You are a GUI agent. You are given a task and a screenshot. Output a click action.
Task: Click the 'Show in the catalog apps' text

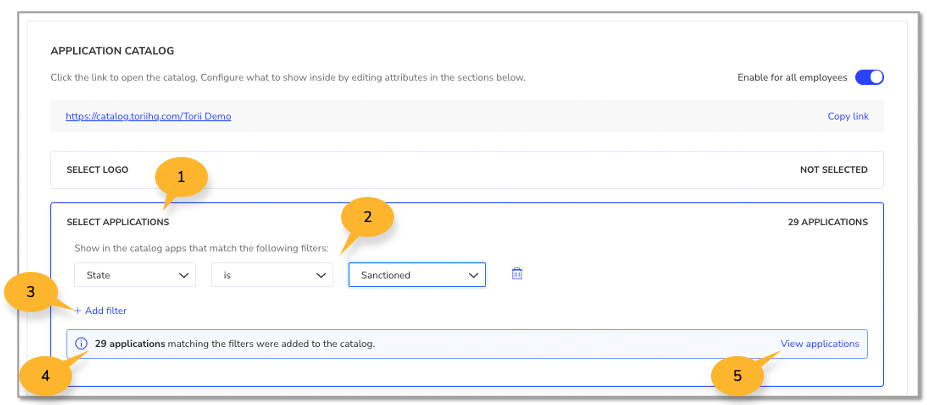click(x=201, y=248)
